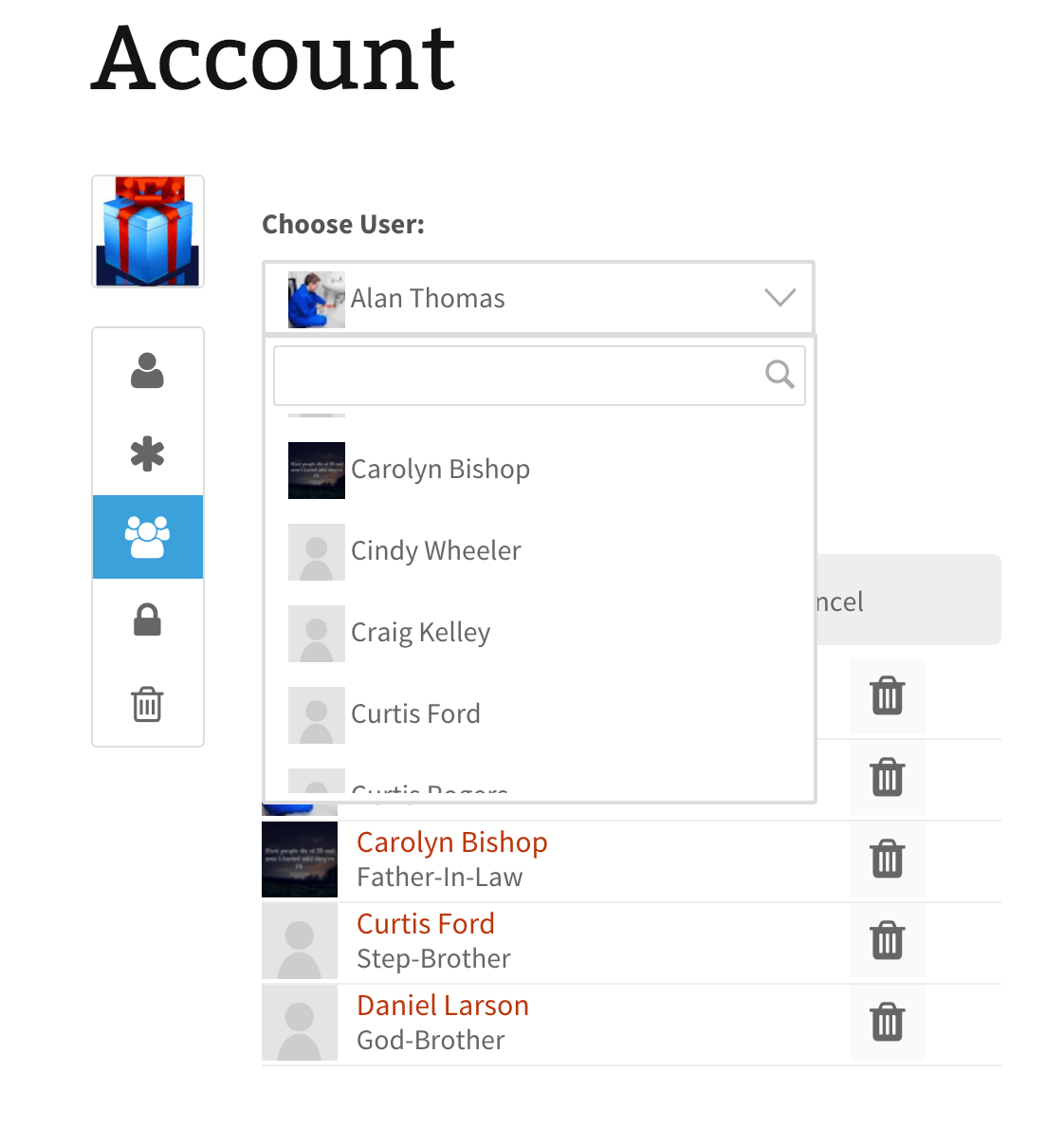Viewport: 1064px width, 1146px height.
Task: Choose Carolyn Bishop from the dropdown list
Action: [440, 470]
